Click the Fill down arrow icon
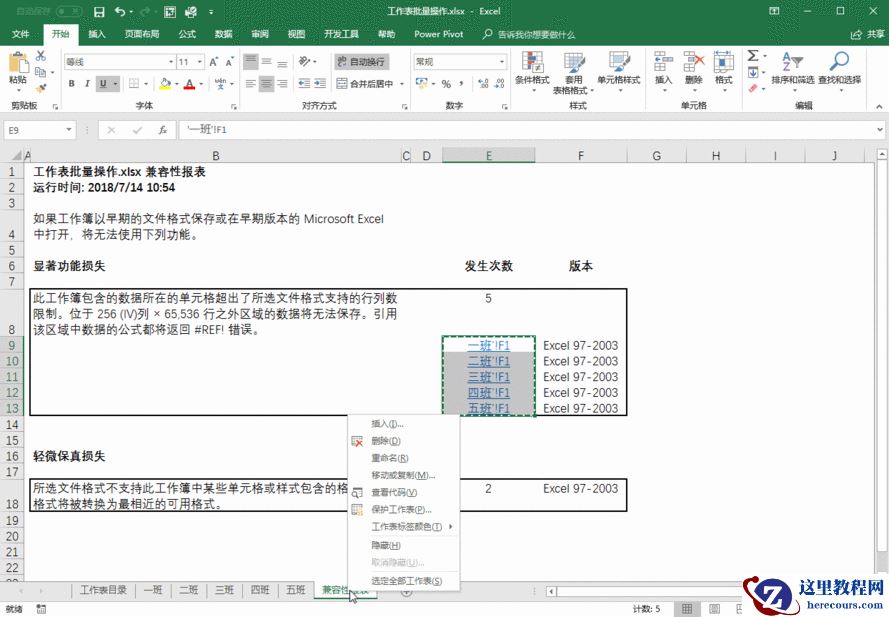889x617 pixels. coord(753,72)
